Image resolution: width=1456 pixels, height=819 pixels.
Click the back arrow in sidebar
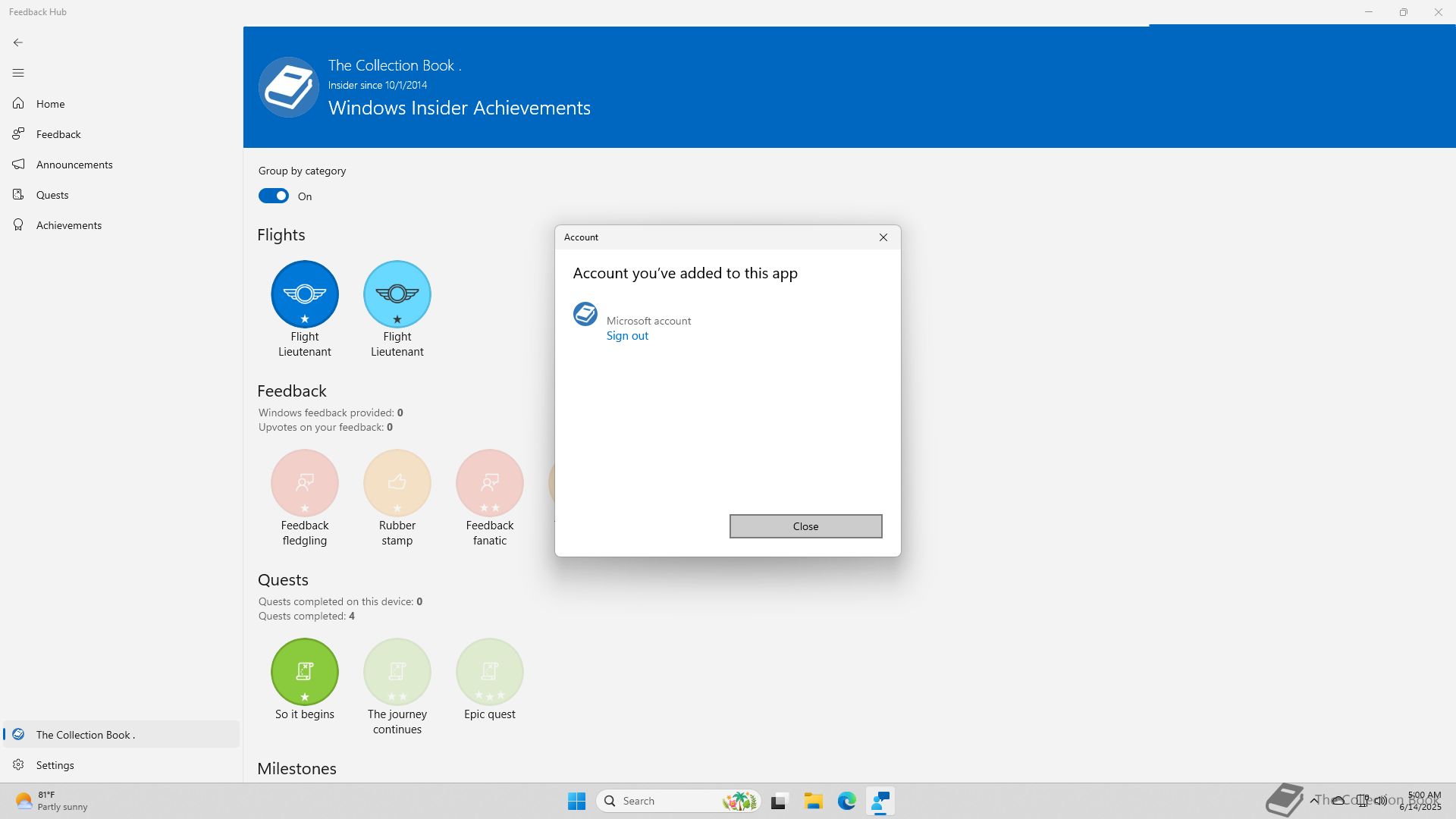pos(18,42)
